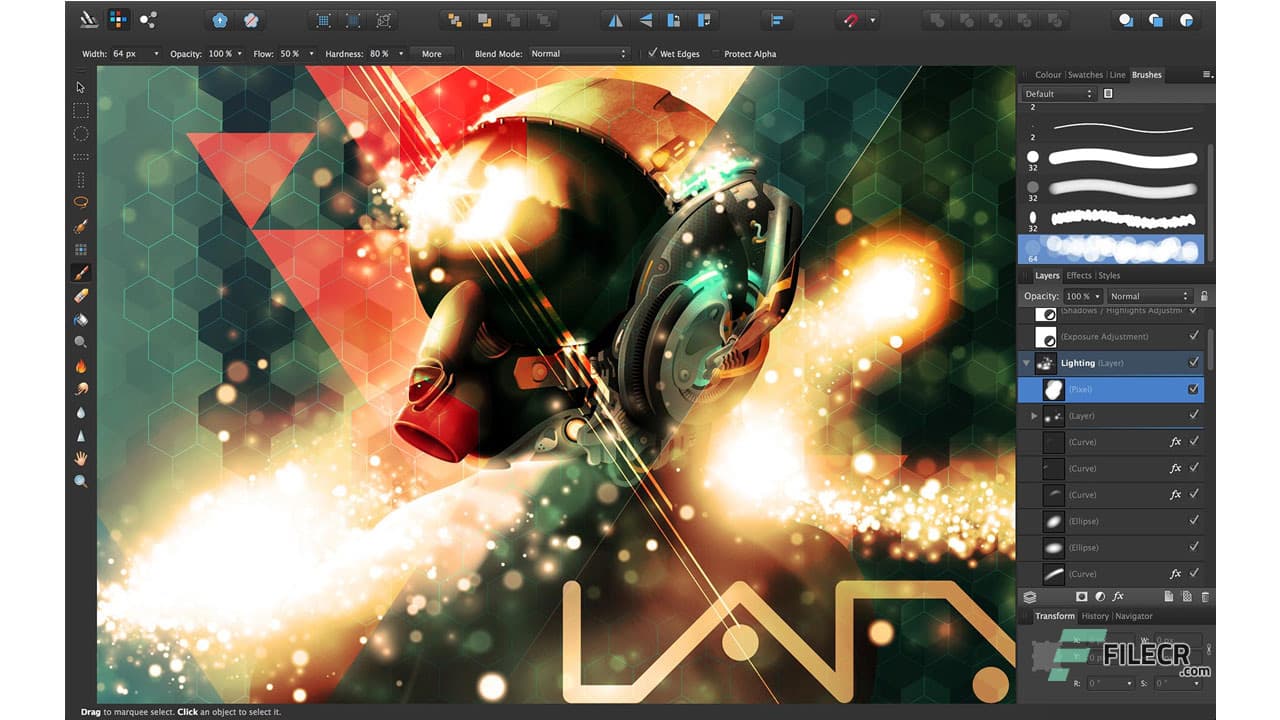Collapse the Lighting layer group
This screenshot has height=720, width=1280.
1027,361
